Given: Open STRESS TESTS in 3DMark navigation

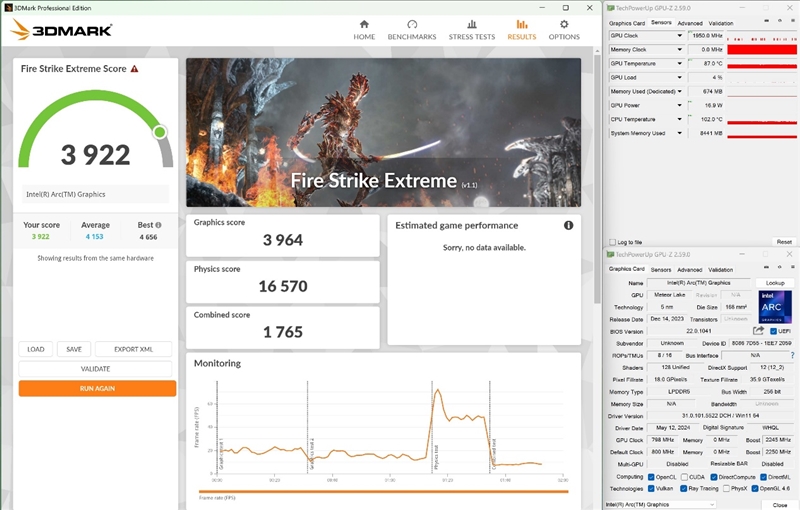Looking at the screenshot, I should pyautogui.click(x=472, y=30).
